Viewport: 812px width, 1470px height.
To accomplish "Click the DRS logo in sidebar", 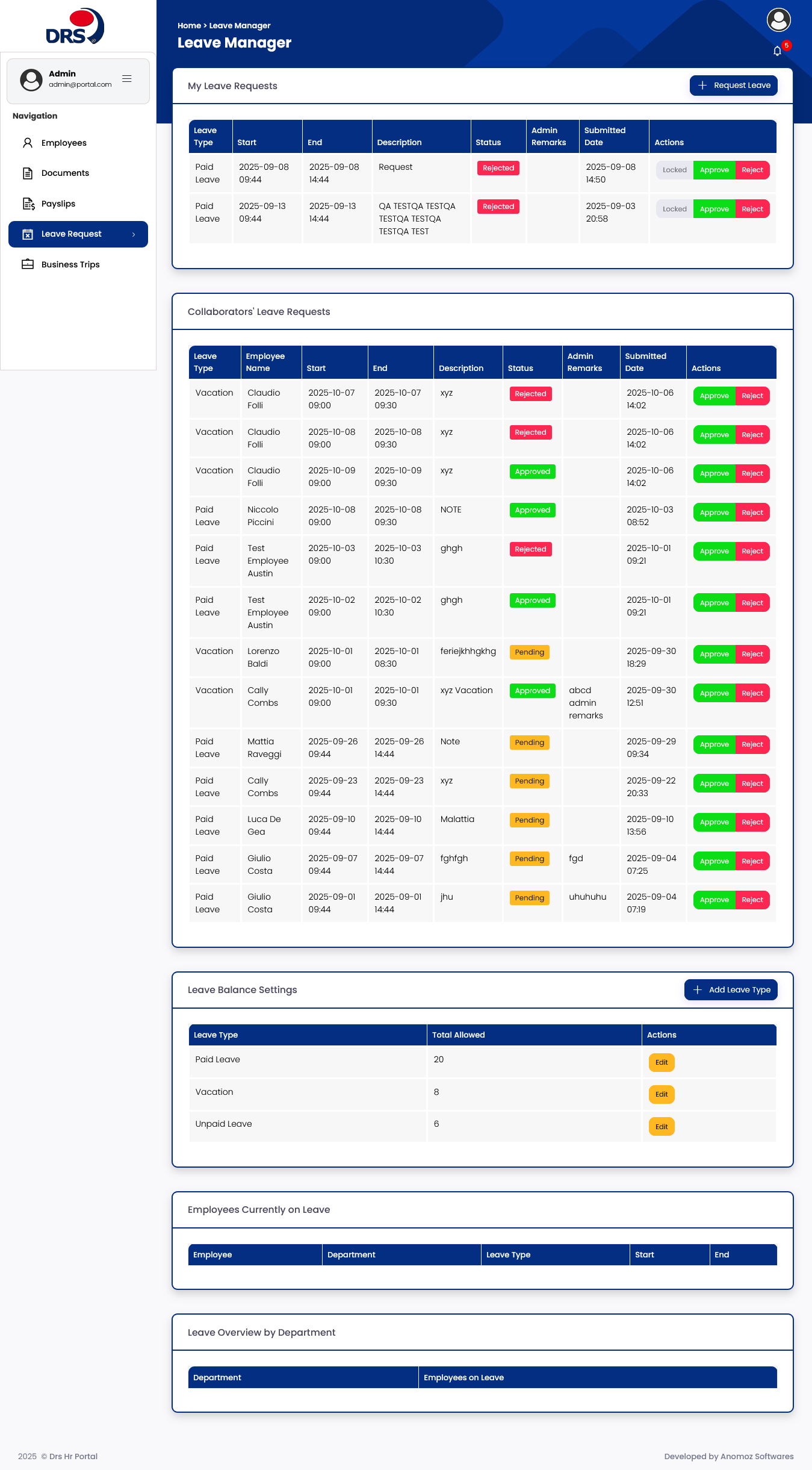I will click(75, 27).
